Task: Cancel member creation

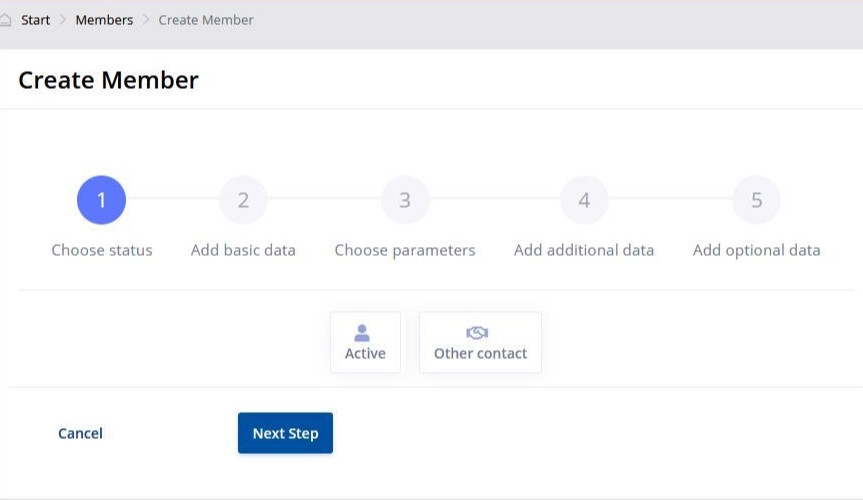Action: (x=80, y=433)
